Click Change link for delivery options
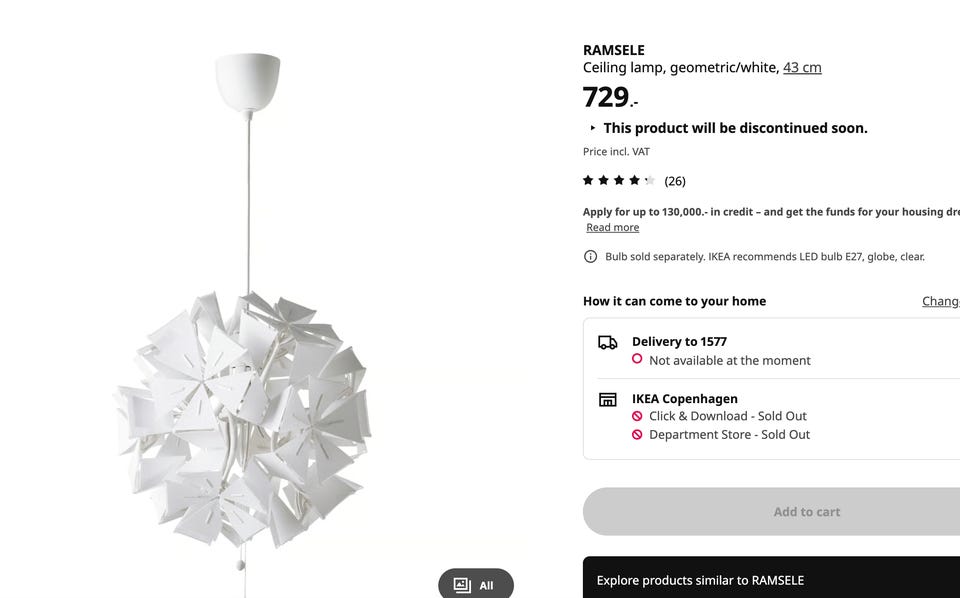This screenshot has width=960, height=598. 940,301
